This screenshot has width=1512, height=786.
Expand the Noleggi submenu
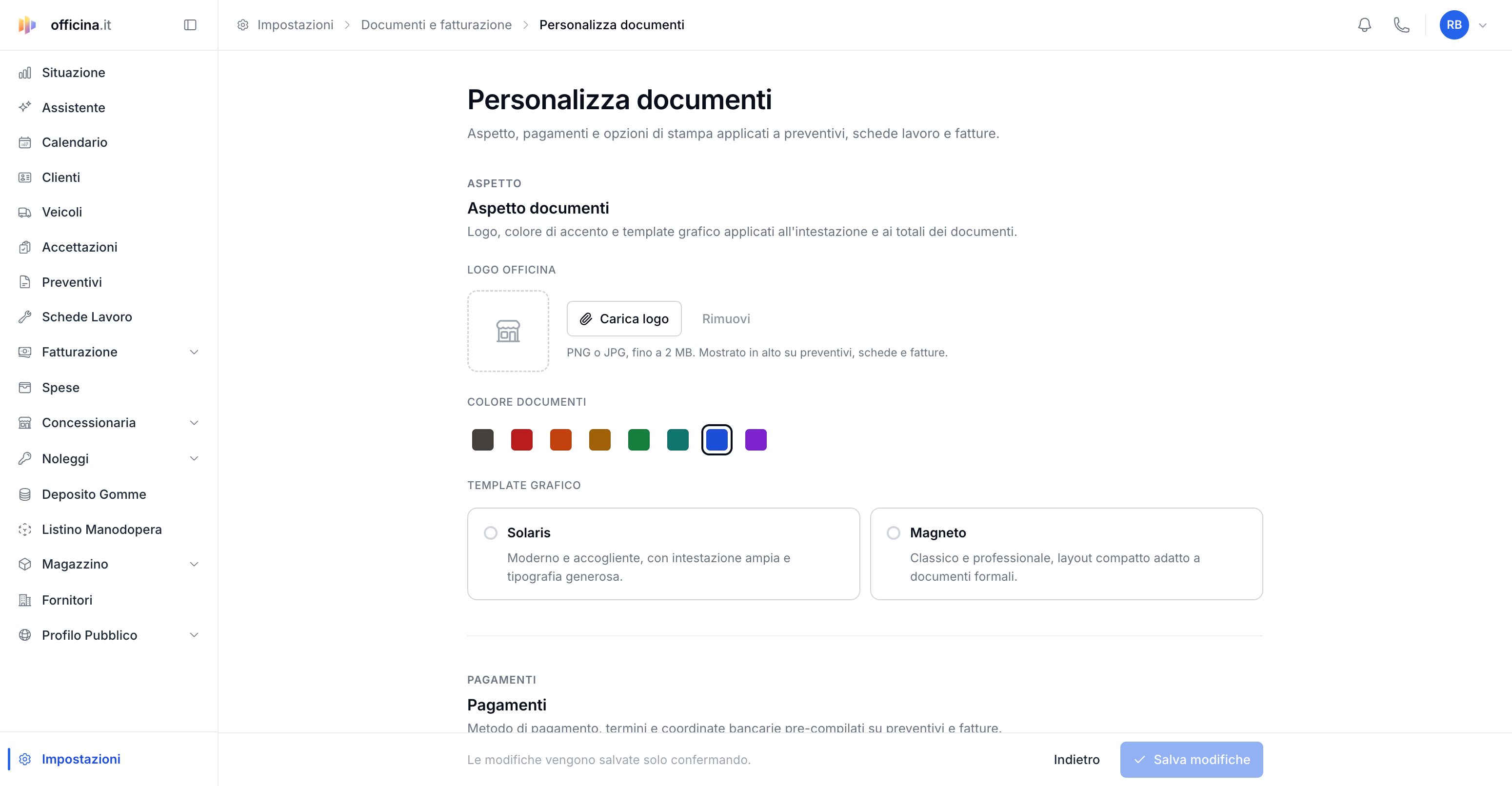coord(194,459)
